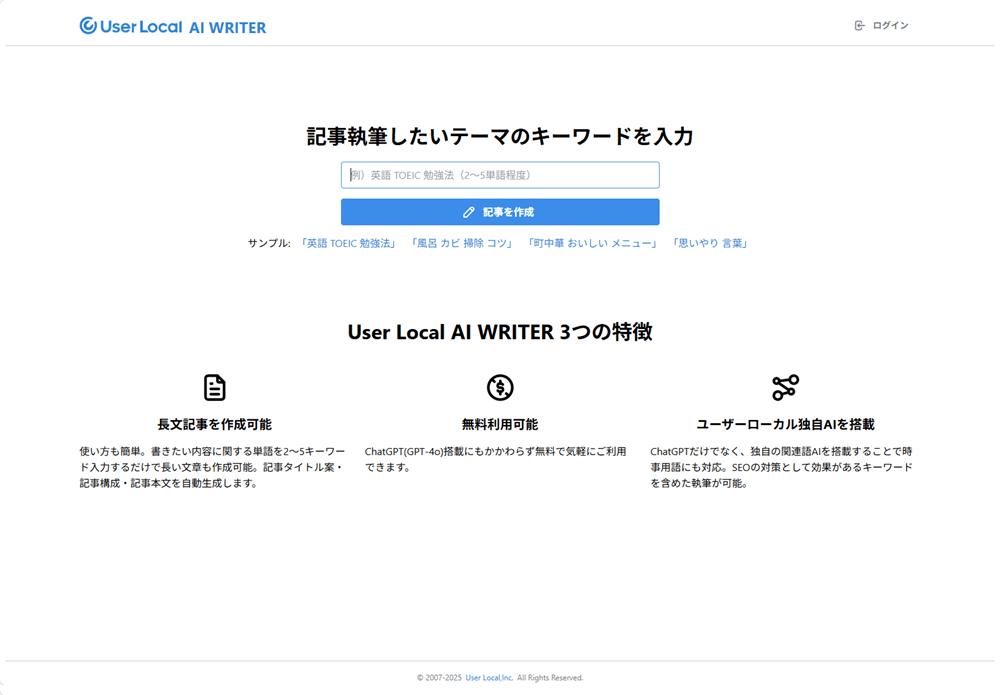
Task: Select sample 「町中華 おいしい メニュー」
Action: (x=592, y=243)
